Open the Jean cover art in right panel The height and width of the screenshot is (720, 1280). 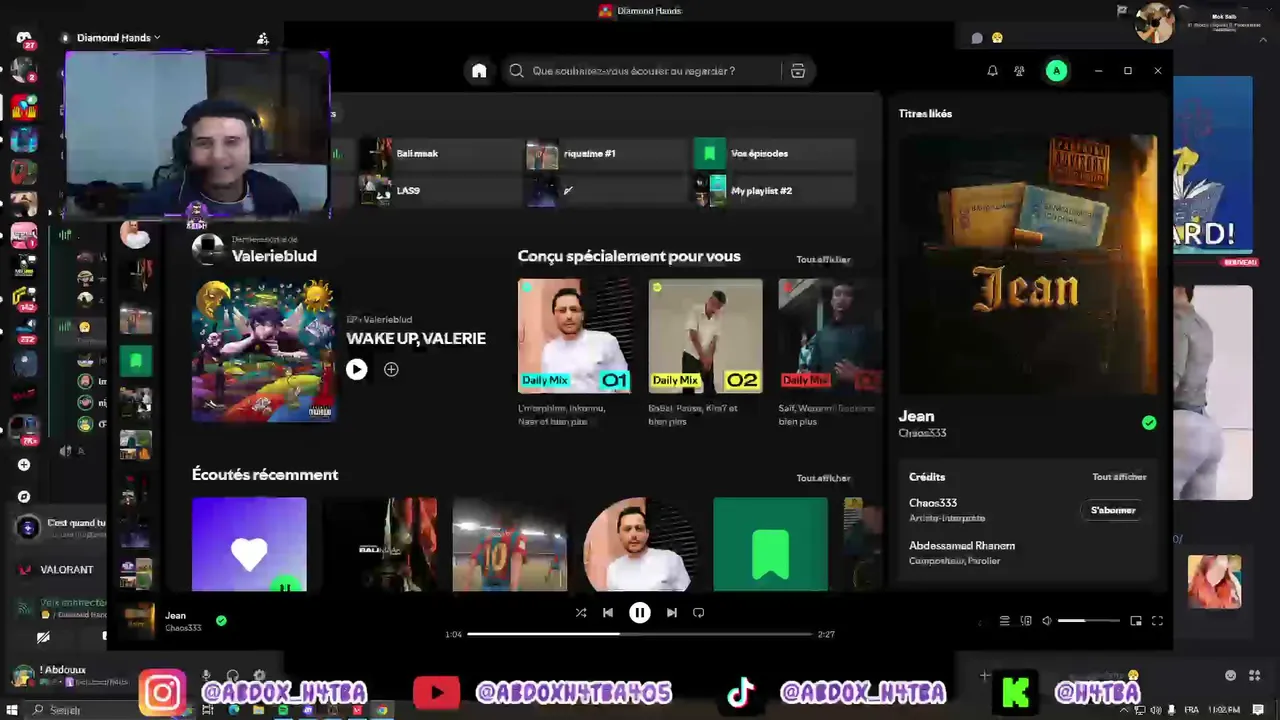point(1027,265)
